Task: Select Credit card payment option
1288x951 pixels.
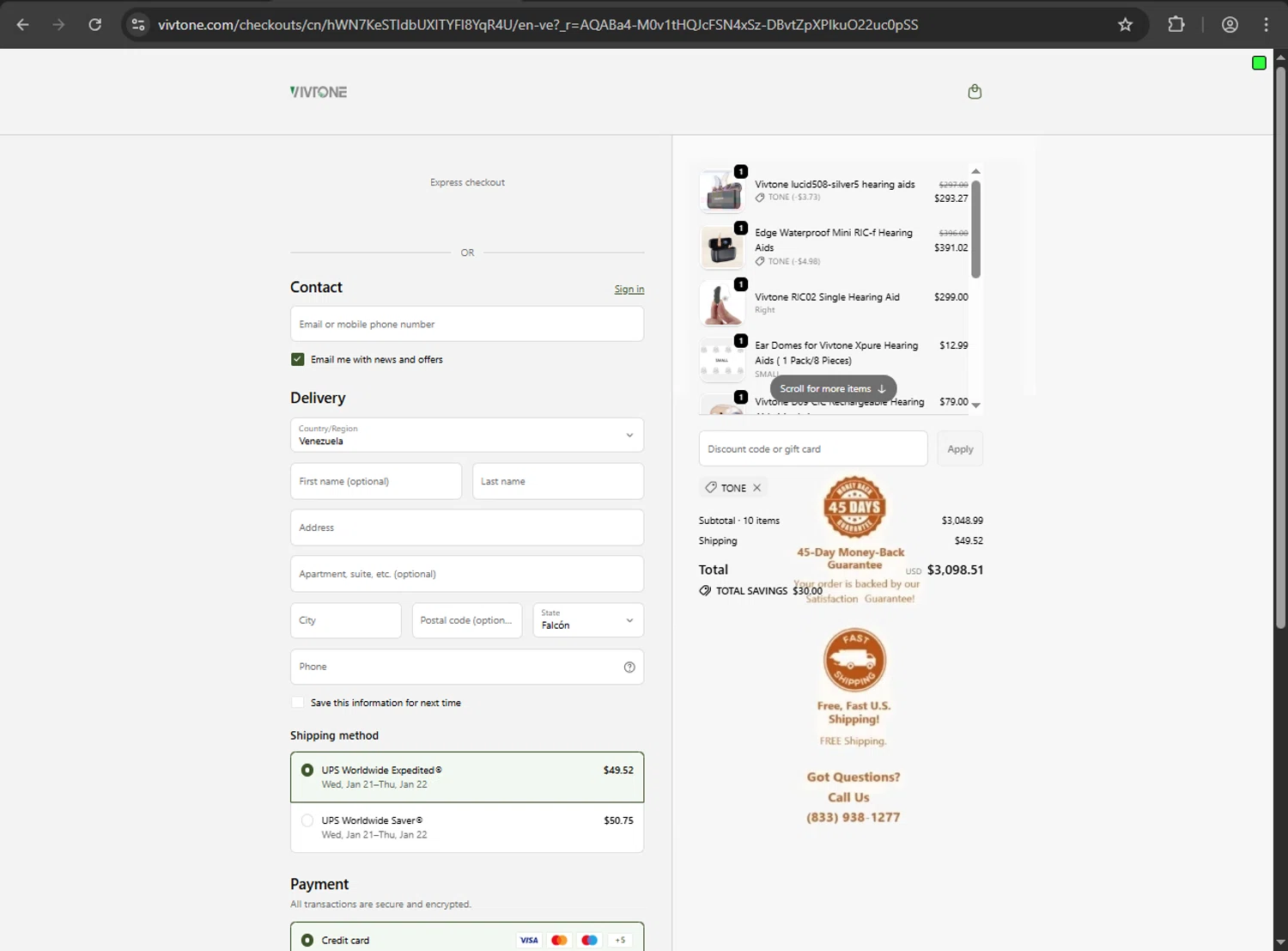Action: click(x=307, y=941)
